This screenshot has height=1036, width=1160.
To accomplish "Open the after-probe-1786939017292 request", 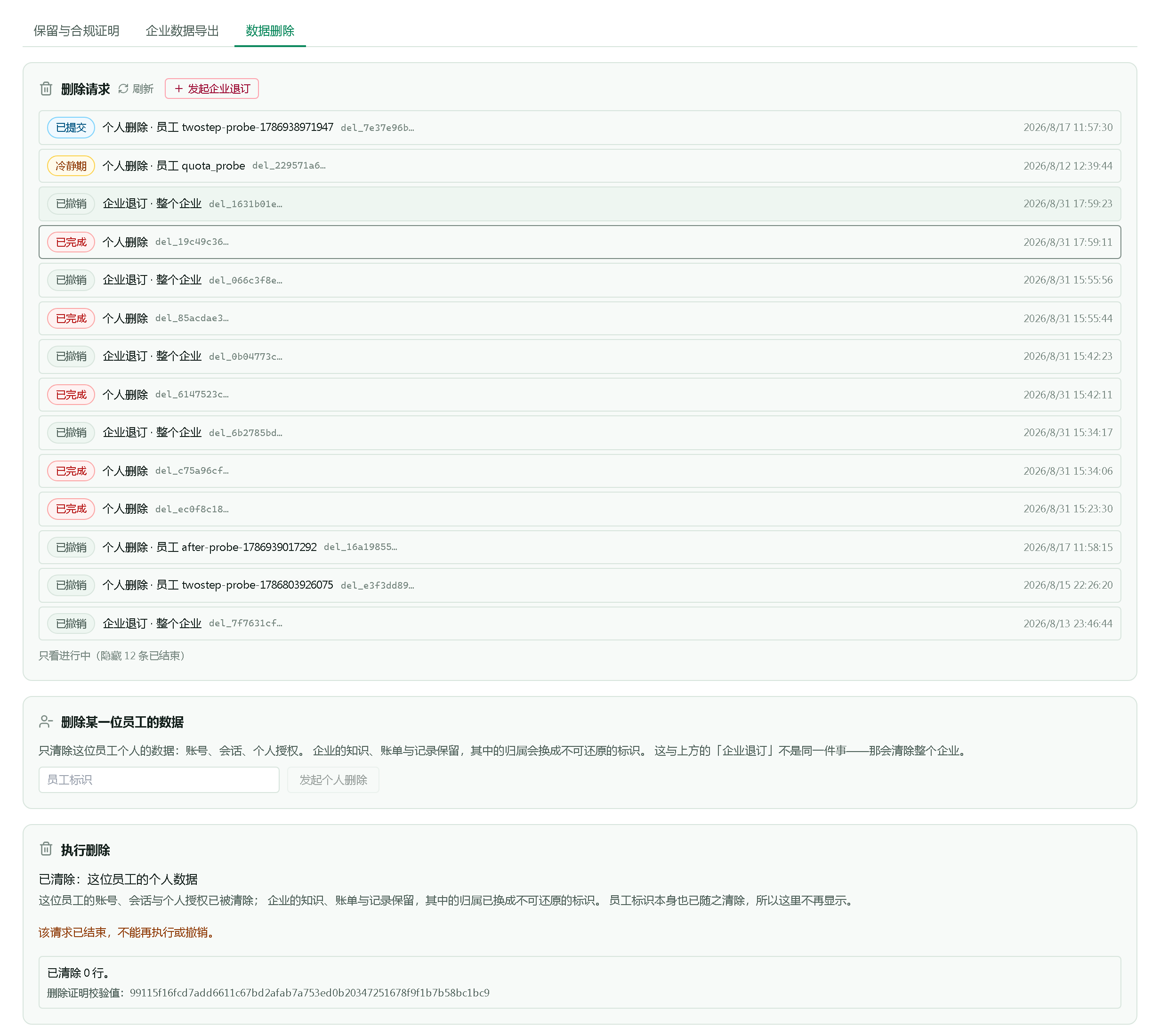I will pos(580,547).
